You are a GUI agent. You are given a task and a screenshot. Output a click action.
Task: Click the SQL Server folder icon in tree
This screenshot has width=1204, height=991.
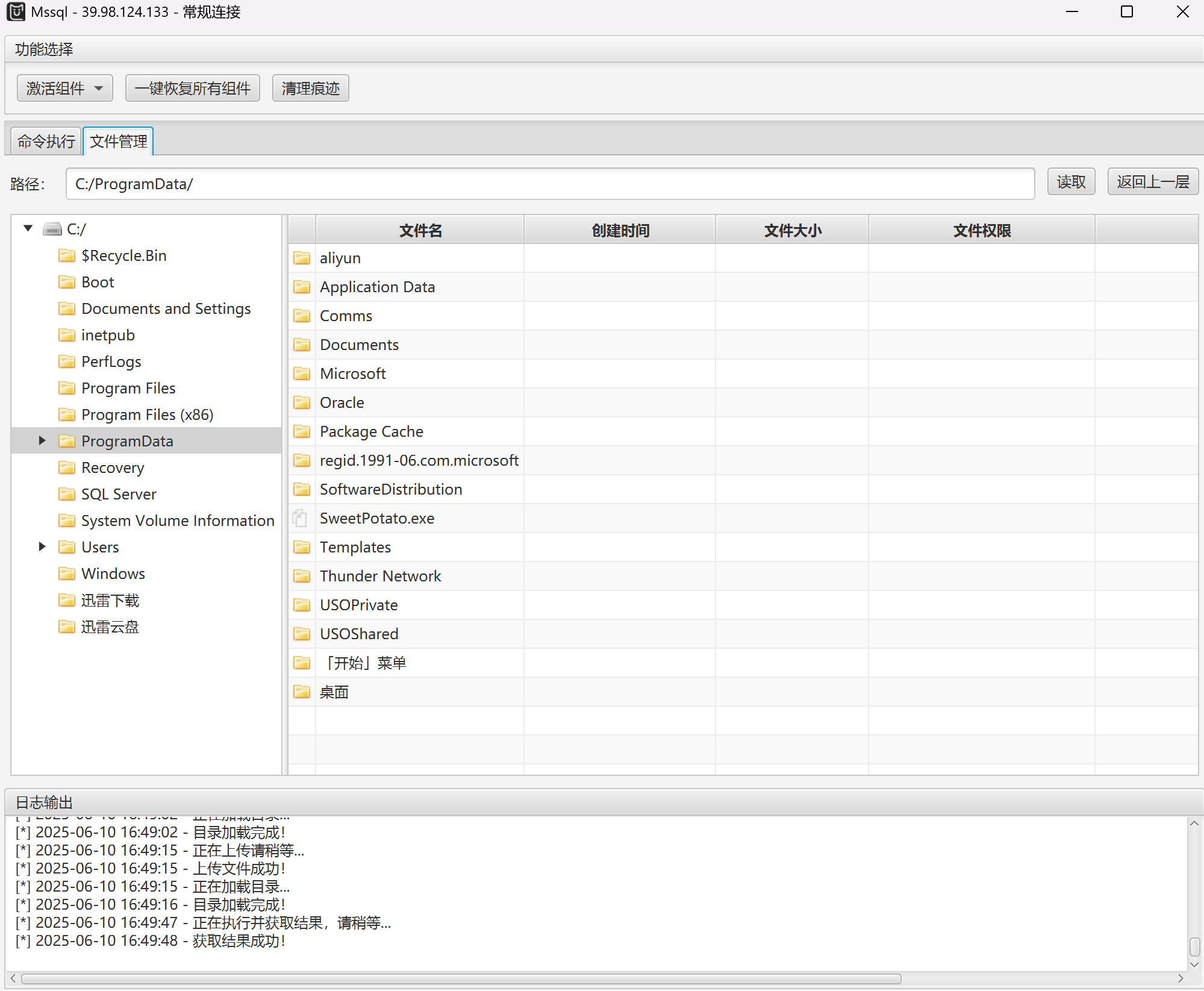[67, 494]
